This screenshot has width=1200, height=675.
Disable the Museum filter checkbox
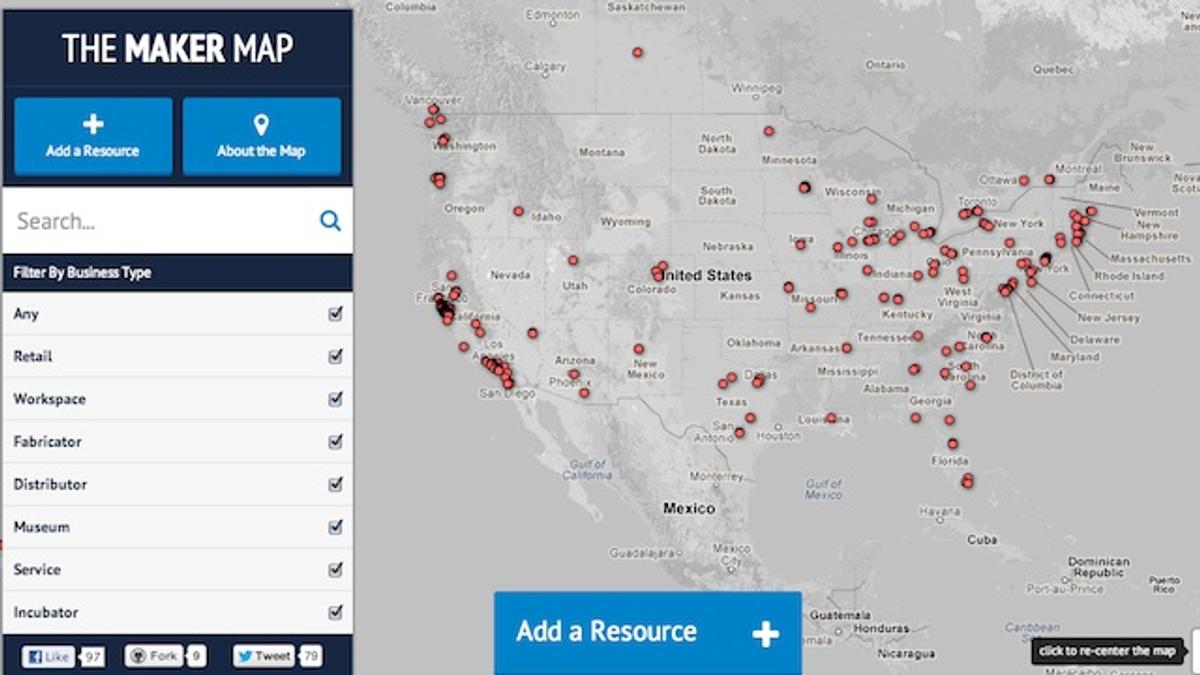click(335, 527)
